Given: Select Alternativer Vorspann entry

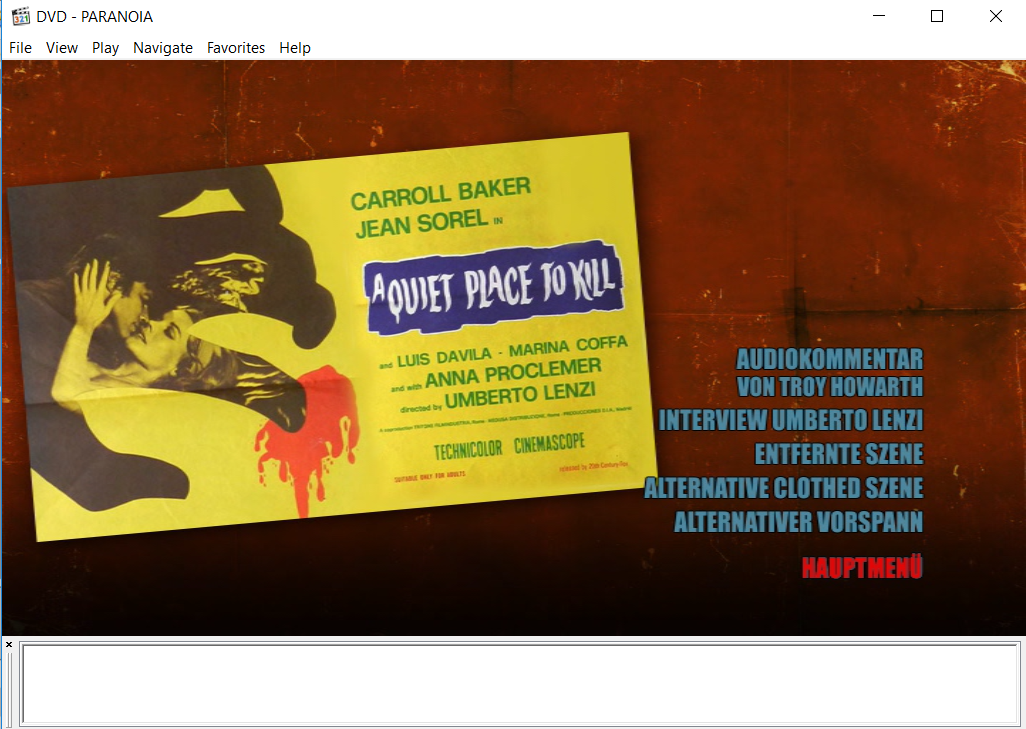Looking at the screenshot, I should coord(798,522).
